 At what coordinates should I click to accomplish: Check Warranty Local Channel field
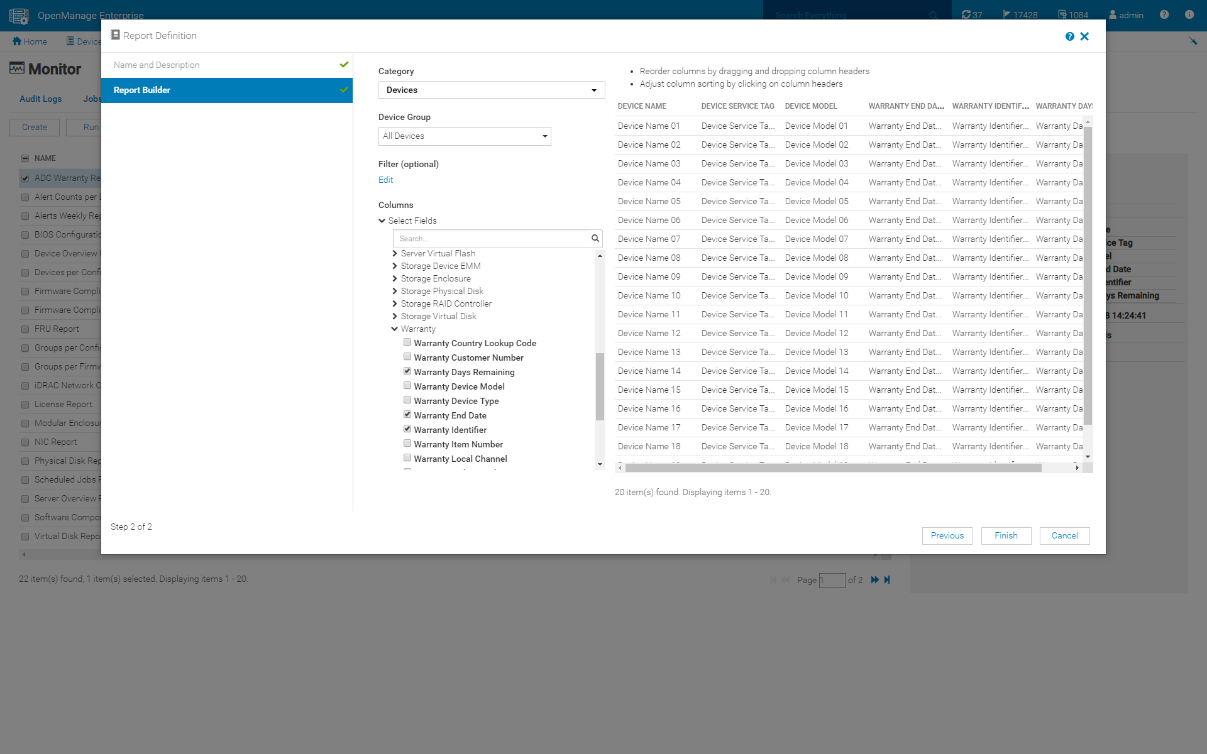pyautogui.click(x=407, y=458)
